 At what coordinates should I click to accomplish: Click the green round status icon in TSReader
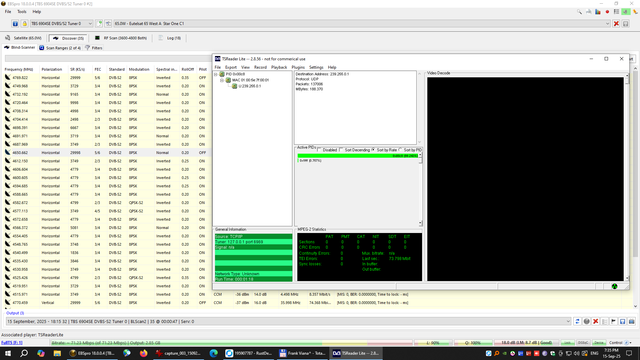(x=615, y=286)
